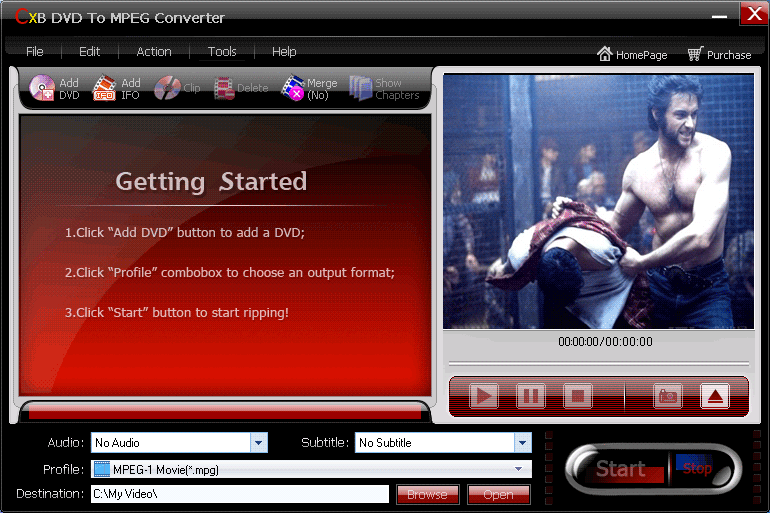Take a snapshot with camera icon
Image resolution: width=770 pixels, height=513 pixels.
point(668,396)
